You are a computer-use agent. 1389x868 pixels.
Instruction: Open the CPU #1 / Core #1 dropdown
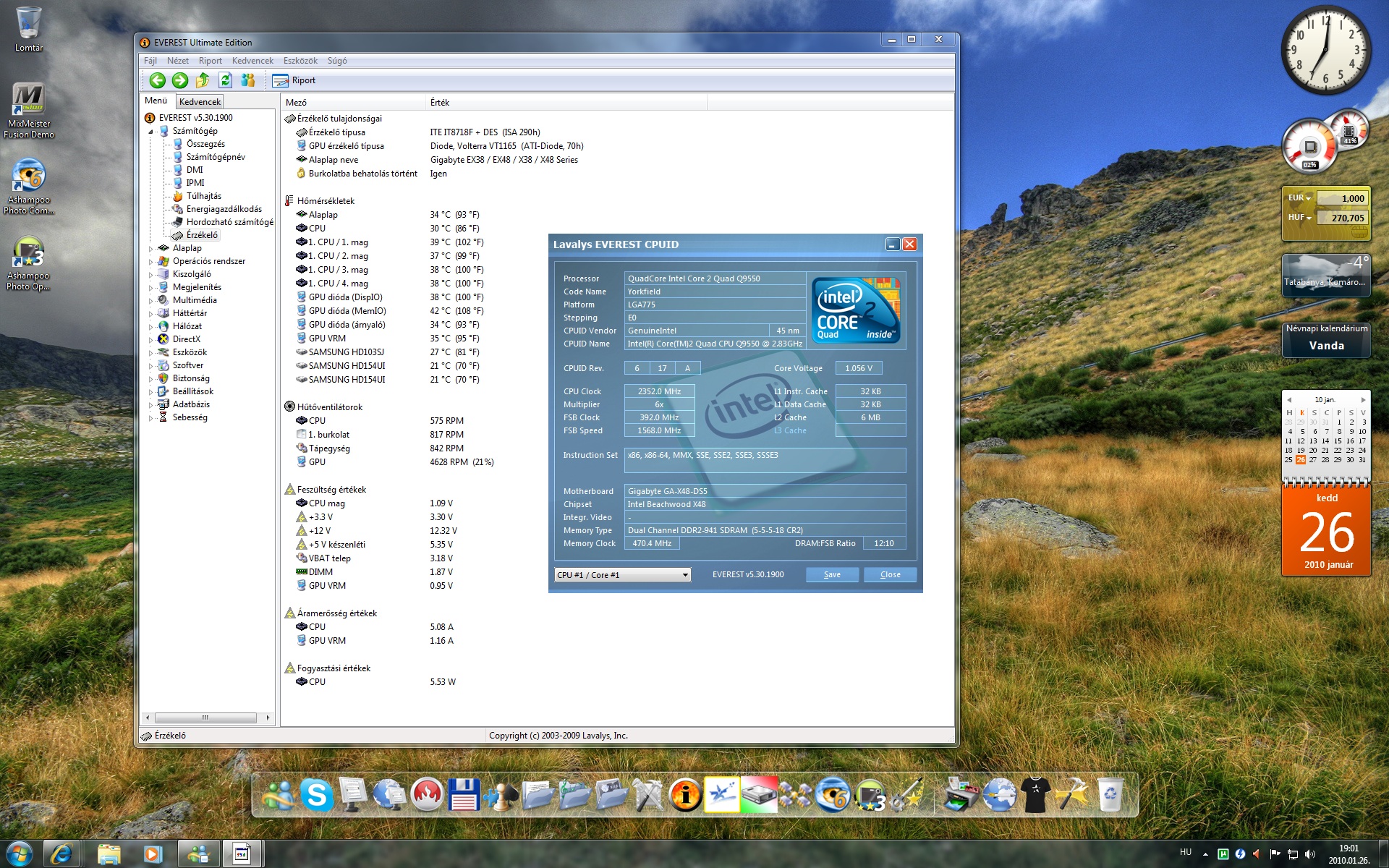[x=623, y=575]
